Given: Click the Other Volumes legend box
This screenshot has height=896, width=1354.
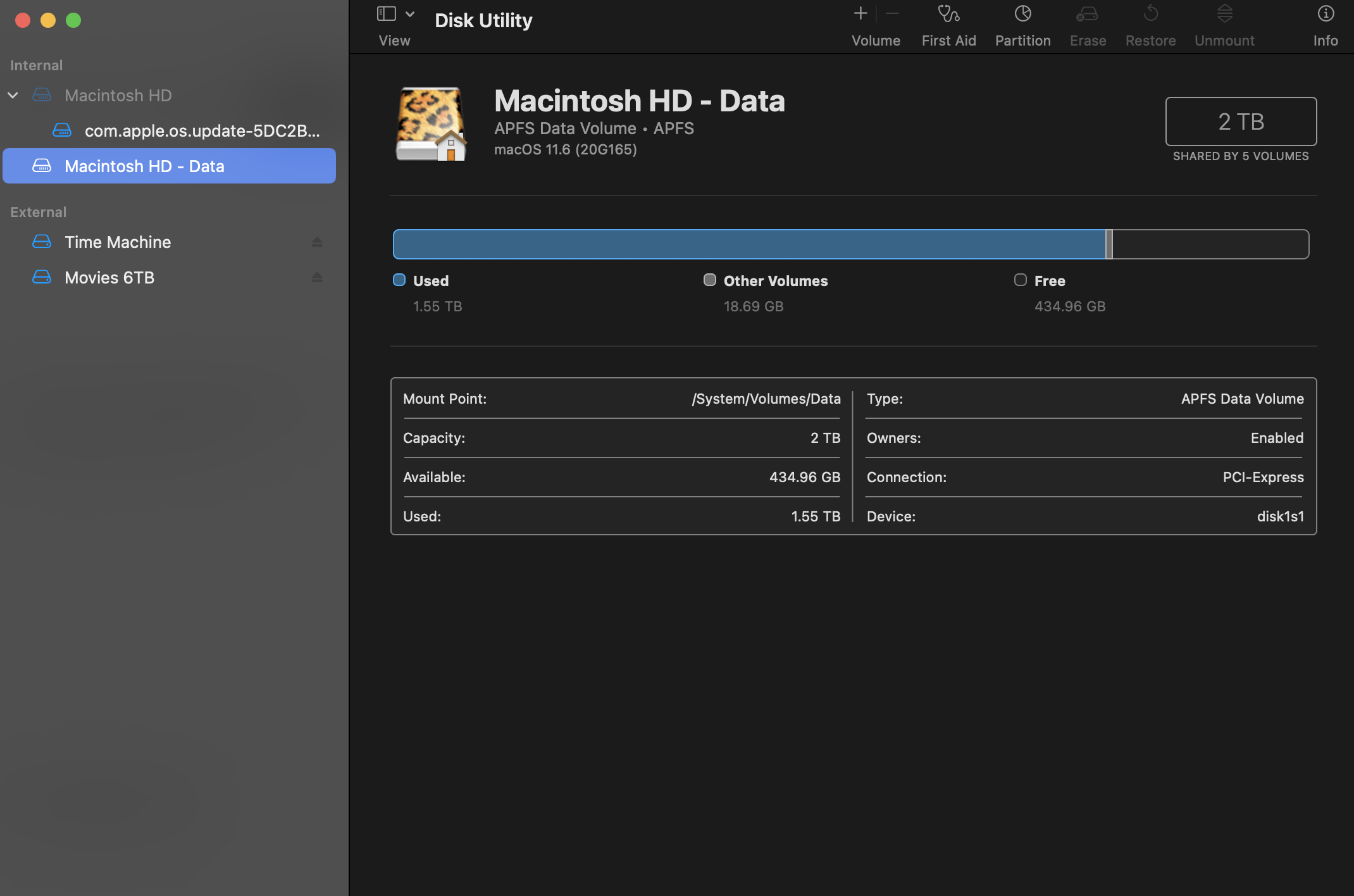Looking at the screenshot, I should tap(710, 280).
